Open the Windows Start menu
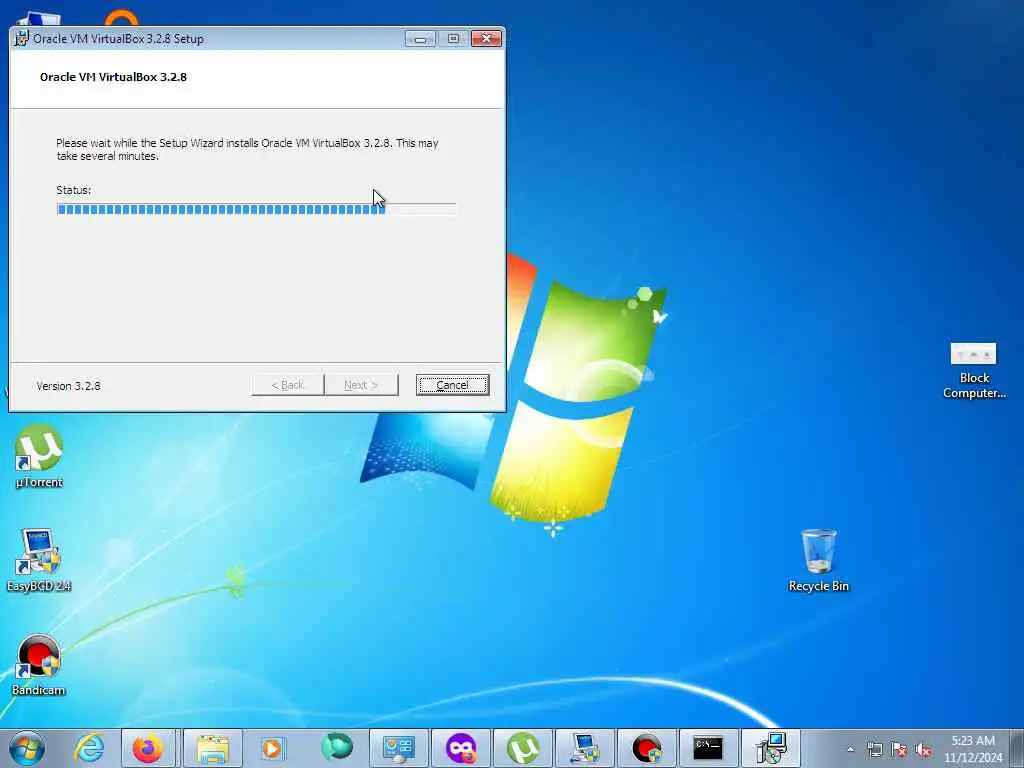The width and height of the screenshot is (1024, 768). [27, 748]
